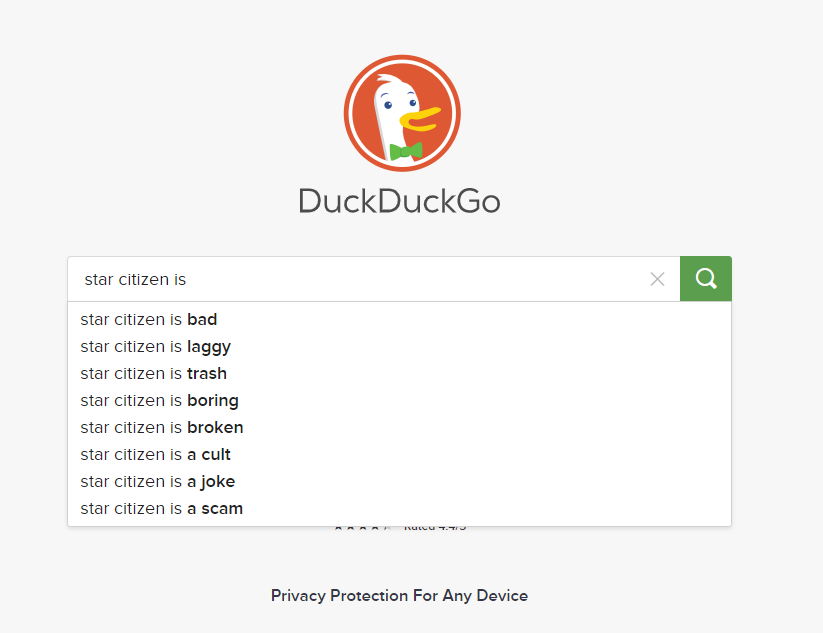This screenshot has height=633, width=823.
Task: Click the bold word 'scam' in last suggestion
Action: tap(222, 509)
